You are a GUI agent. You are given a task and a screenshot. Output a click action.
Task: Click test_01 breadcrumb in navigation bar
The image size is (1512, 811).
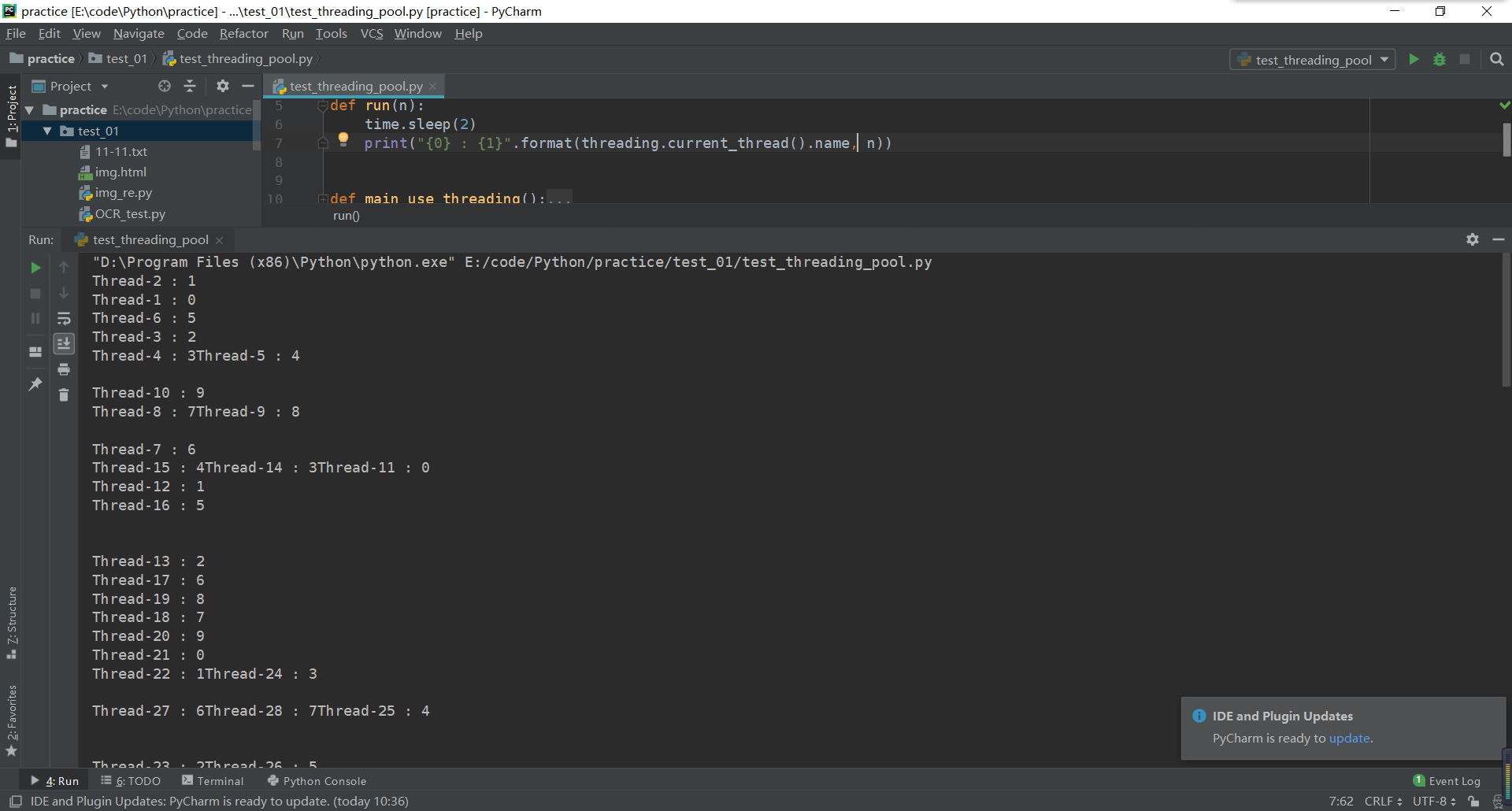coord(118,59)
